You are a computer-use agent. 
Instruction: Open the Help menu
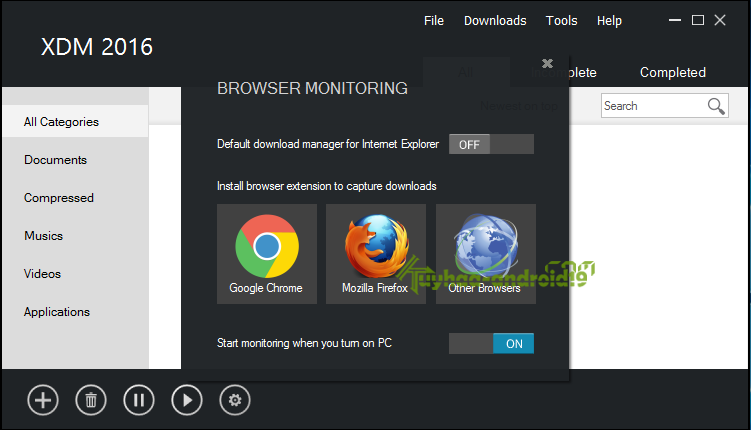(x=609, y=21)
